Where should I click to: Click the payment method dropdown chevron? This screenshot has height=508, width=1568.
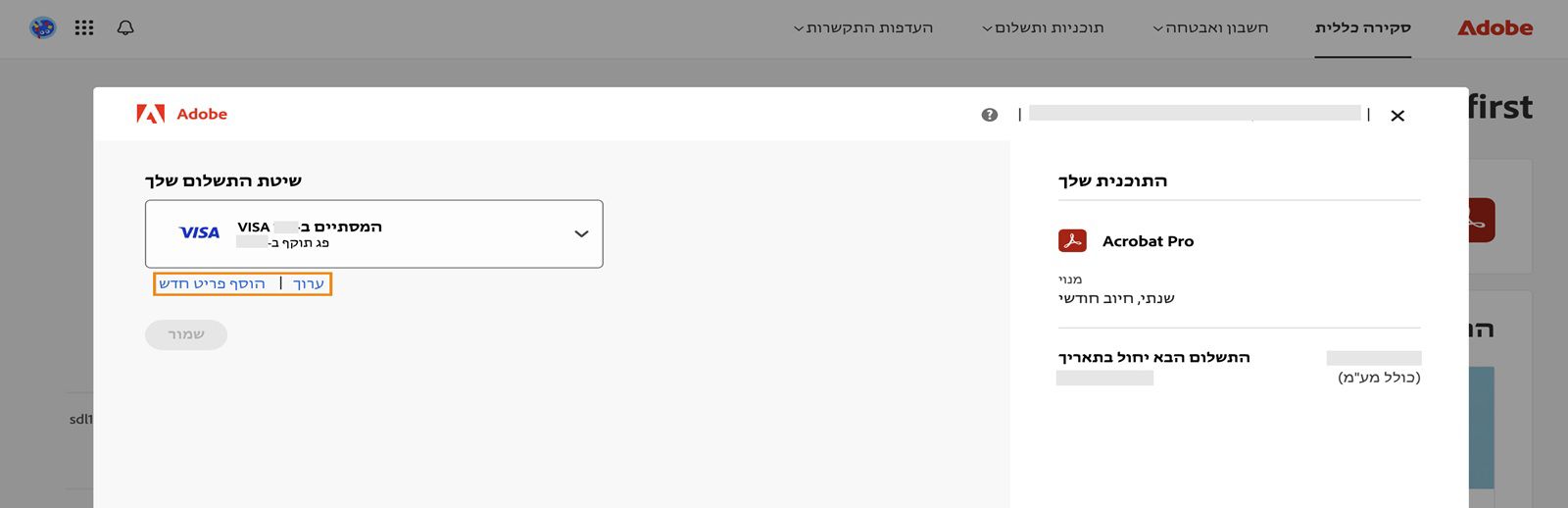click(x=581, y=233)
